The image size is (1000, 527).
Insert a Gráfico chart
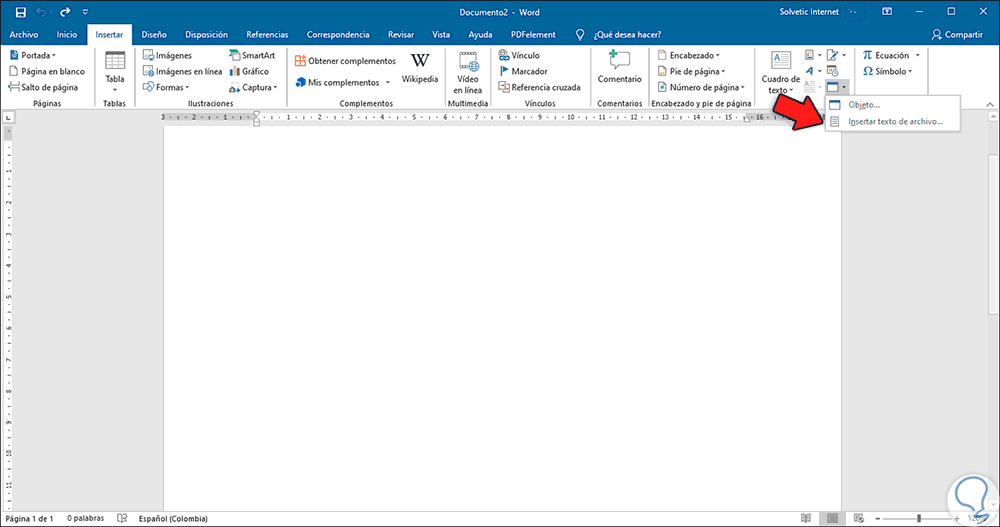(x=249, y=71)
